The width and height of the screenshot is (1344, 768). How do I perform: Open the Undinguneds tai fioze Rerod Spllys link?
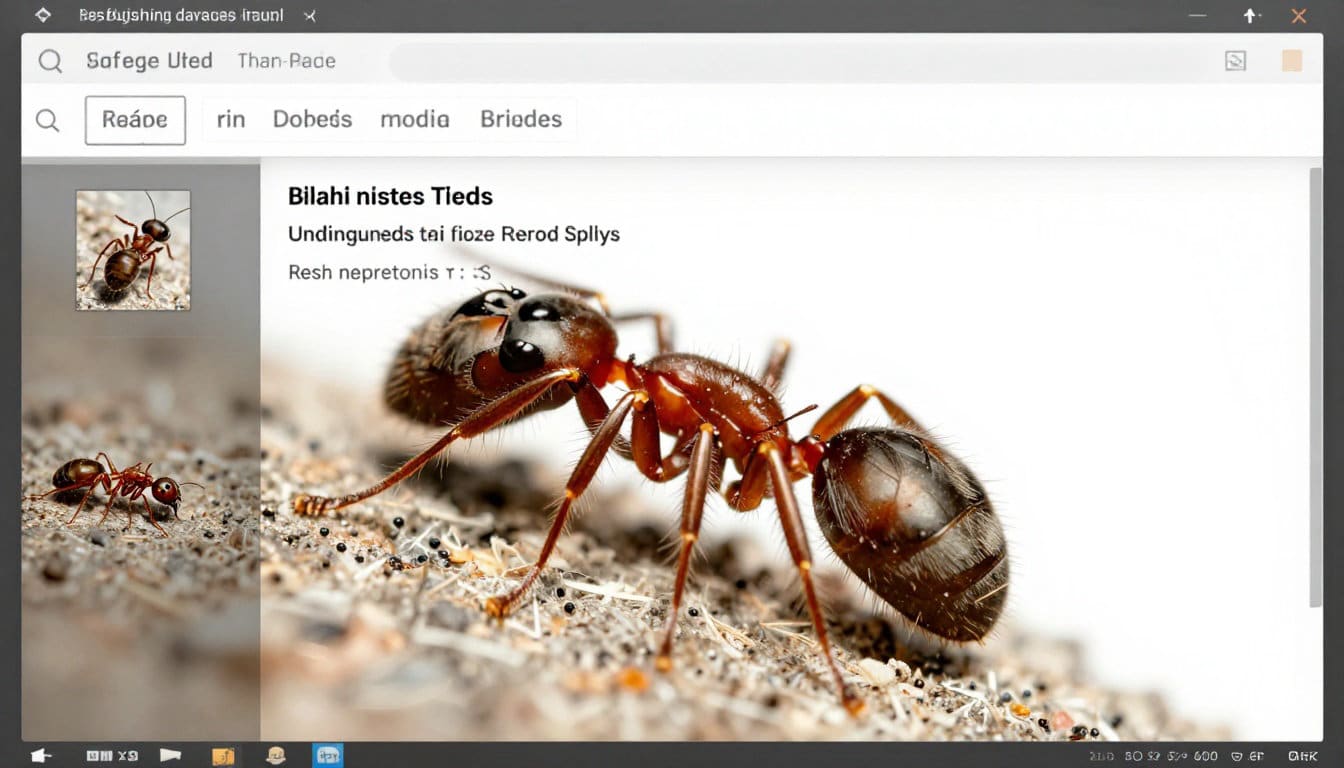pos(453,234)
